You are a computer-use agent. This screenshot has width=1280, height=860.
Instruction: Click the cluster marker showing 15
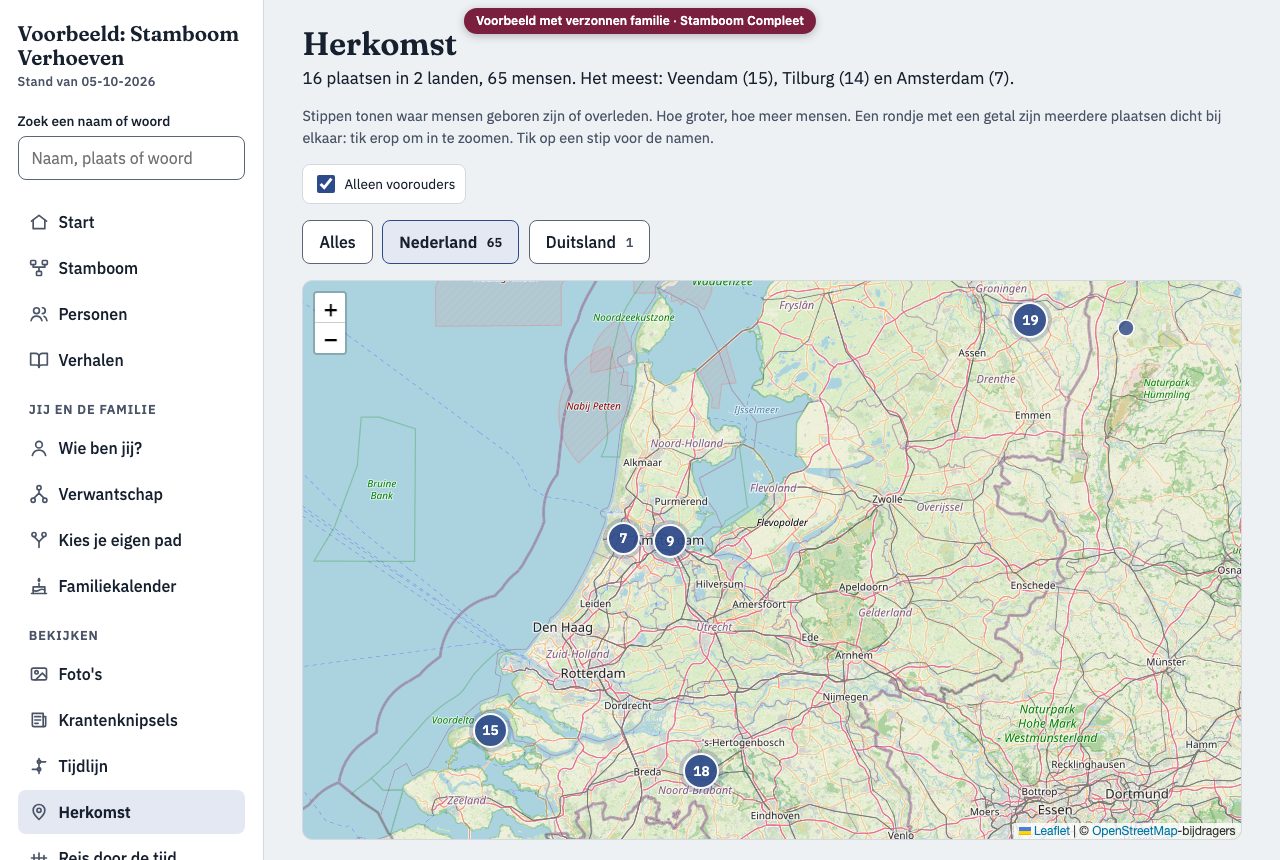490,730
